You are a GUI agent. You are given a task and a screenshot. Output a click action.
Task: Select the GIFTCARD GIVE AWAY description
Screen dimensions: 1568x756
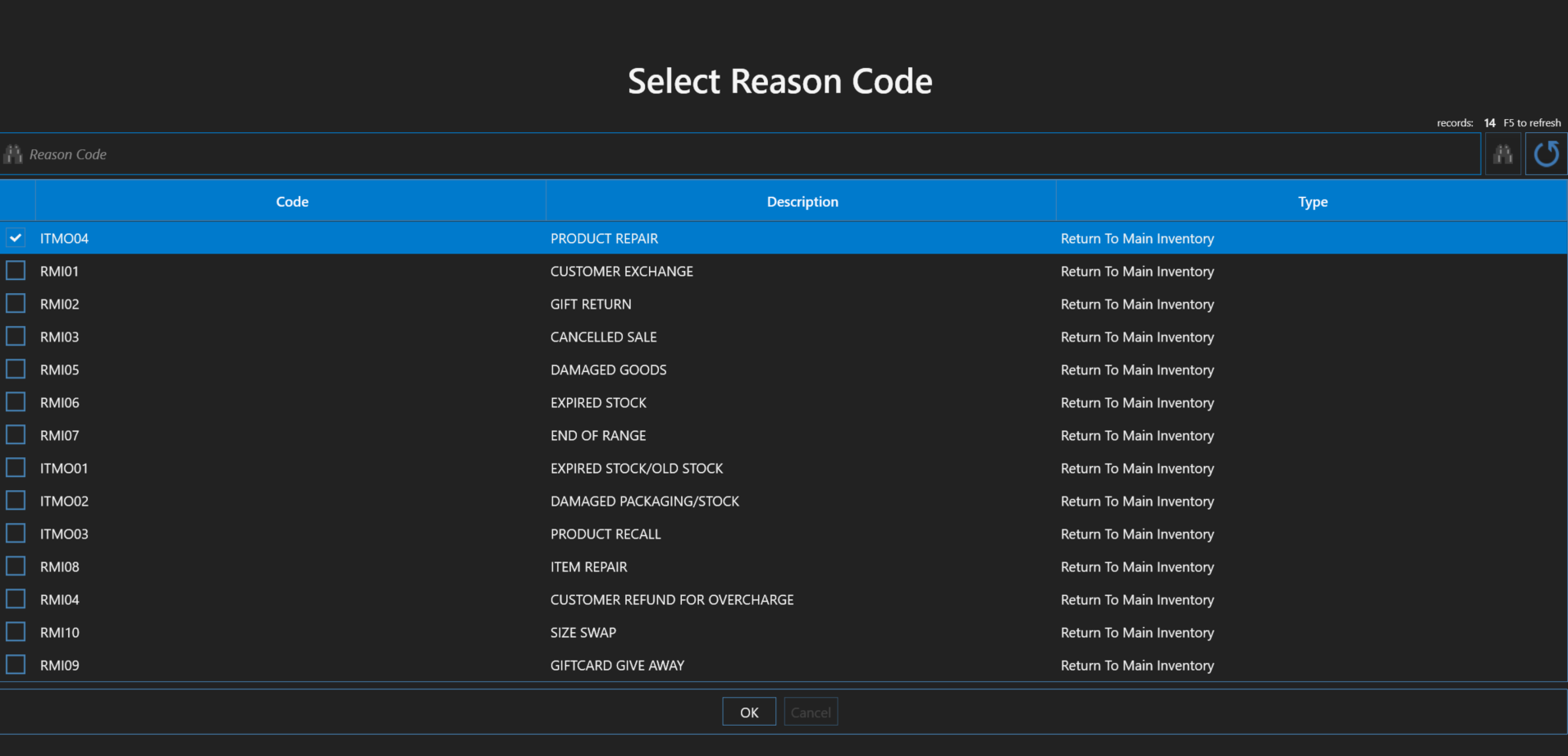617,665
